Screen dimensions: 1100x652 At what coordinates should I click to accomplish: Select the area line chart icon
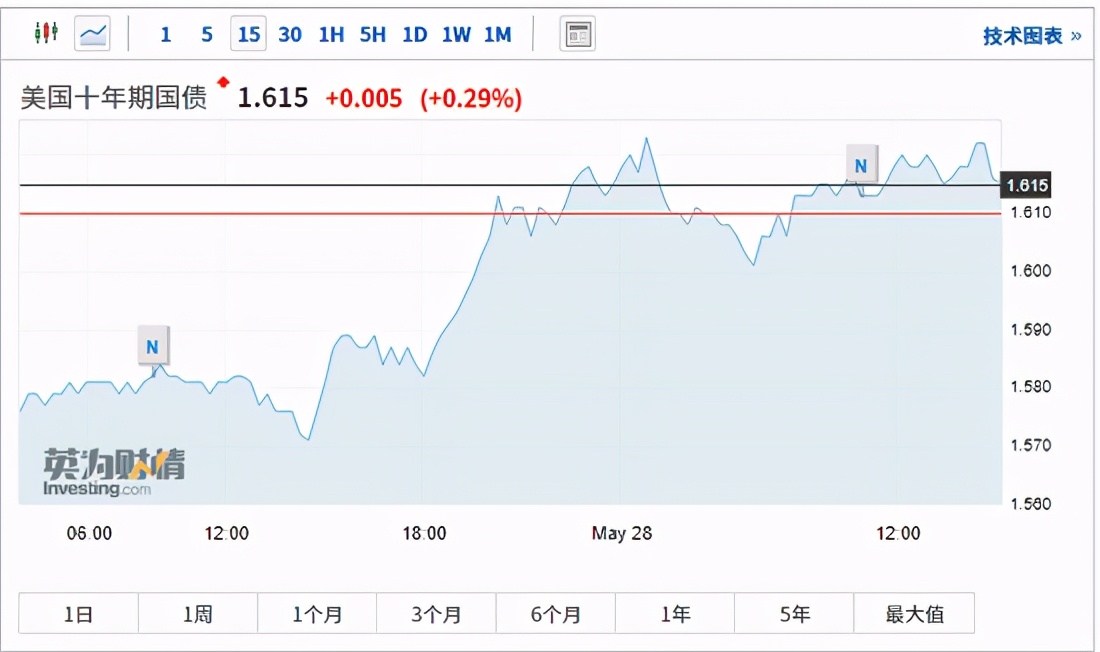[x=93, y=34]
